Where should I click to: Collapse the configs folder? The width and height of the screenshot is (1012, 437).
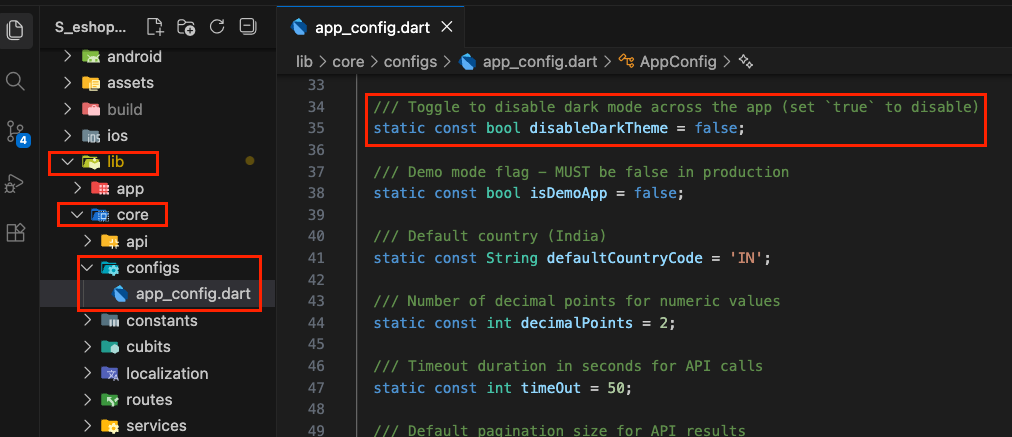pos(152,268)
